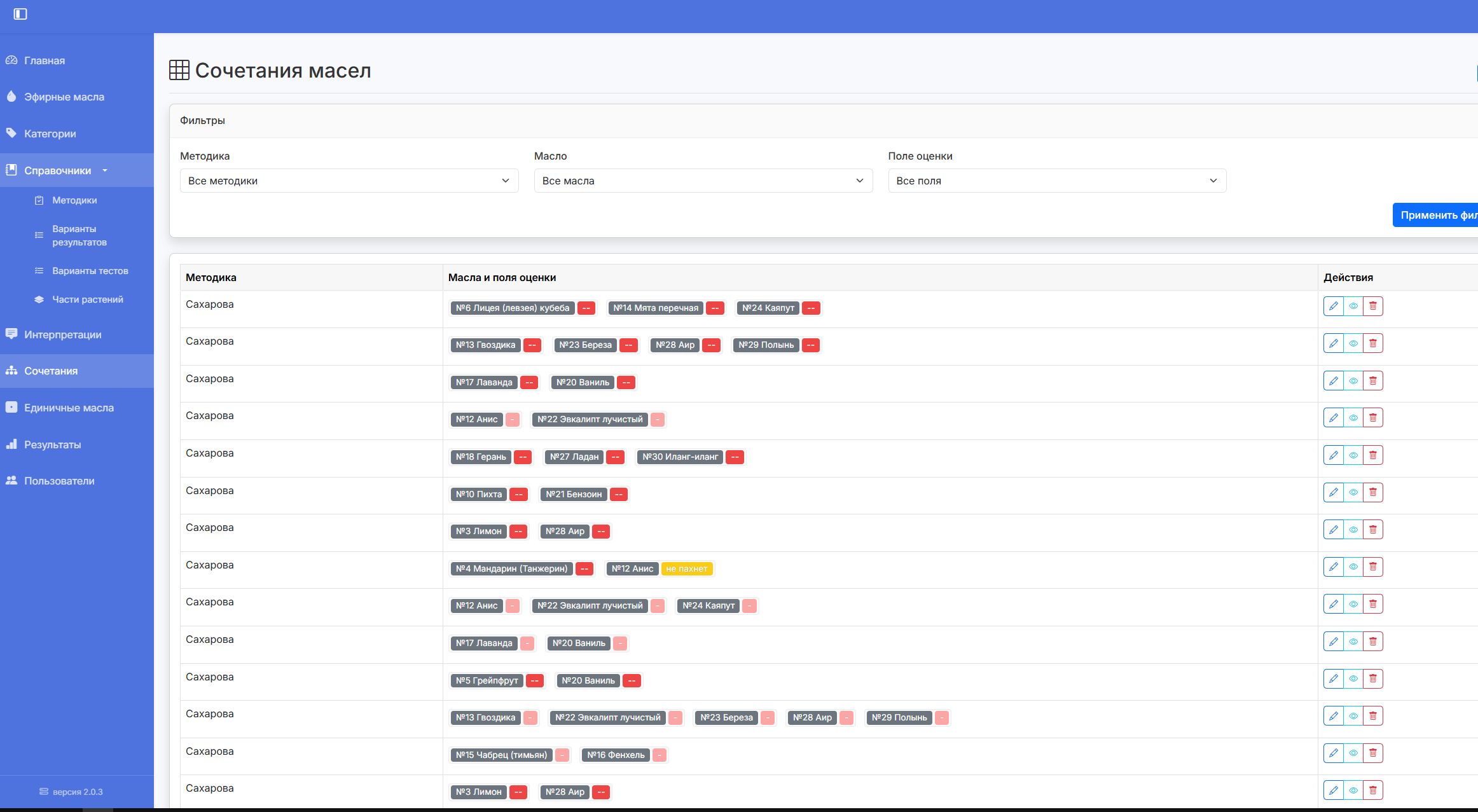Image resolution: width=1478 pixels, height=812 pixels.
Task: Open Варианты тестов submenu item
Action: click(x=90, y=271)
